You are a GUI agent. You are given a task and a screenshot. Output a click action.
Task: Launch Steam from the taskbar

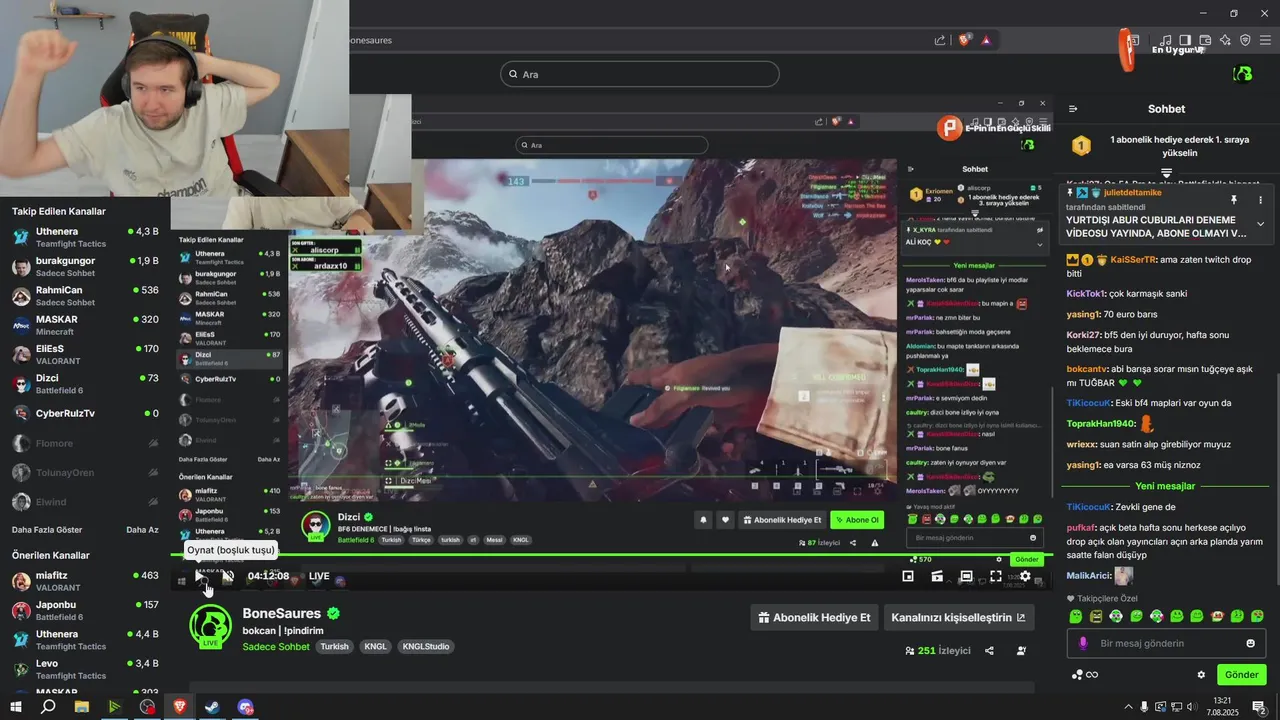point(212,707)
